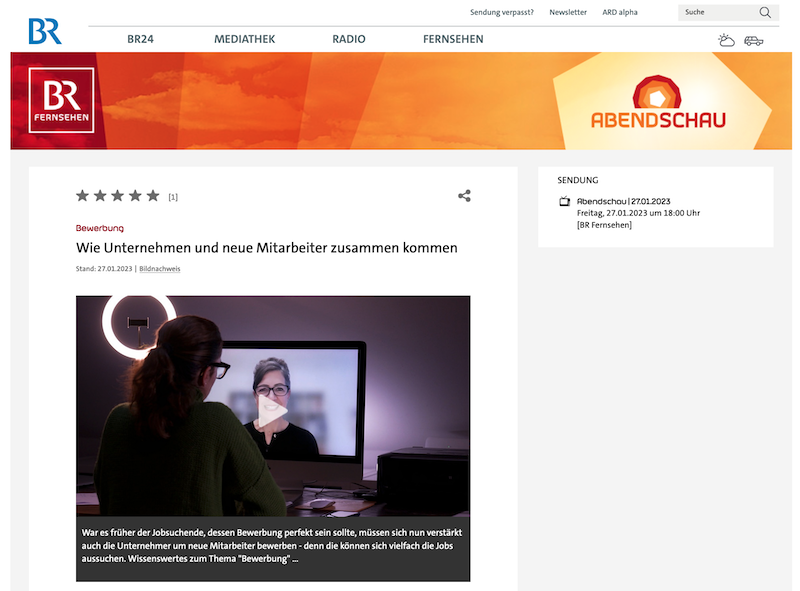Open the Radio menu
This screenshot has height=591, width=800.
pyautogui.click(x=349, y=39)
